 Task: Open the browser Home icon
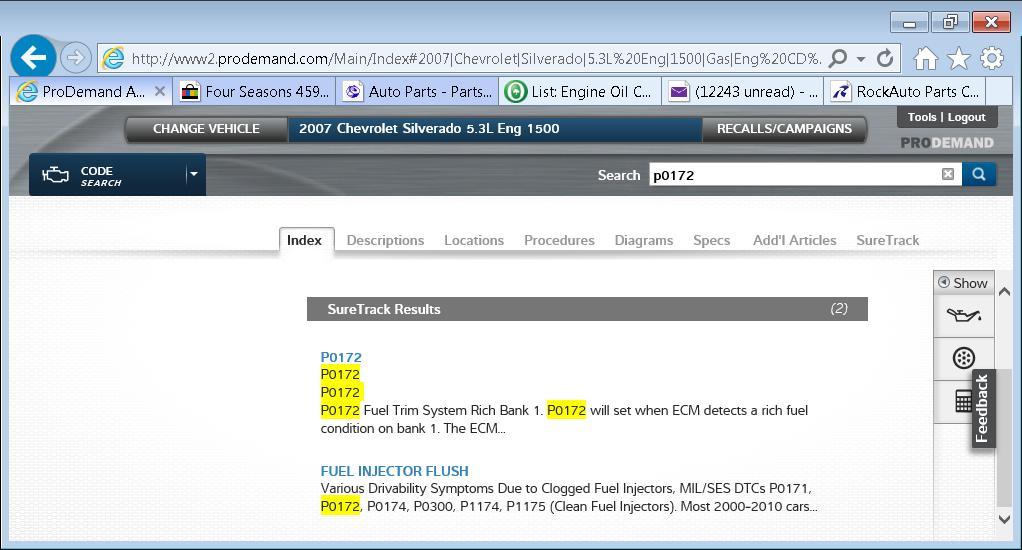(x=925, y=59)
